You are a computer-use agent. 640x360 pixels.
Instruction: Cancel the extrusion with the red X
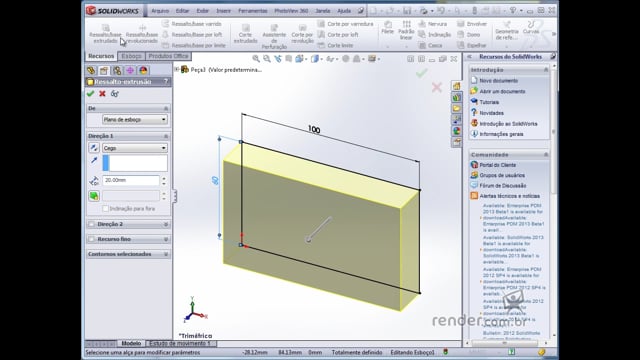click(x=102, y=93)
